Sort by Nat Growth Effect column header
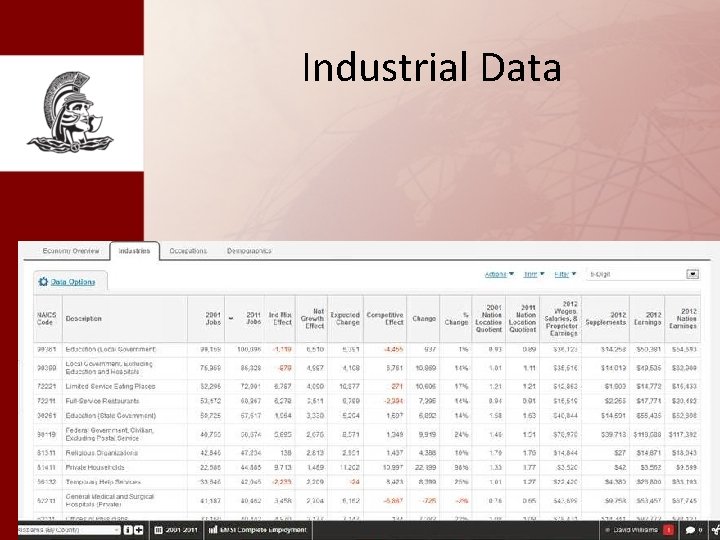This screenshot has height=540, width=720. tap(311, 319)
